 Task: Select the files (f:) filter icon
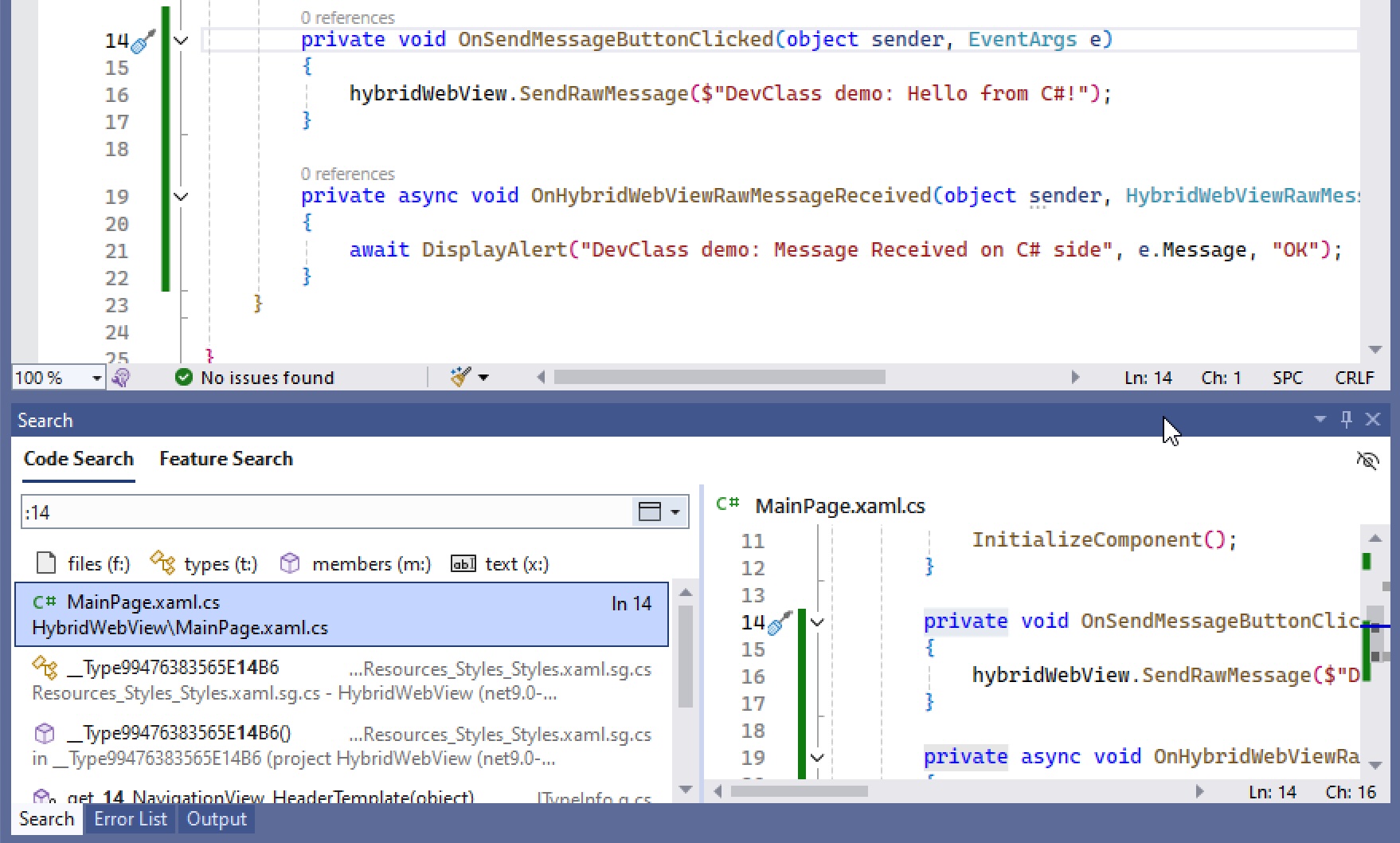point(45,563)
